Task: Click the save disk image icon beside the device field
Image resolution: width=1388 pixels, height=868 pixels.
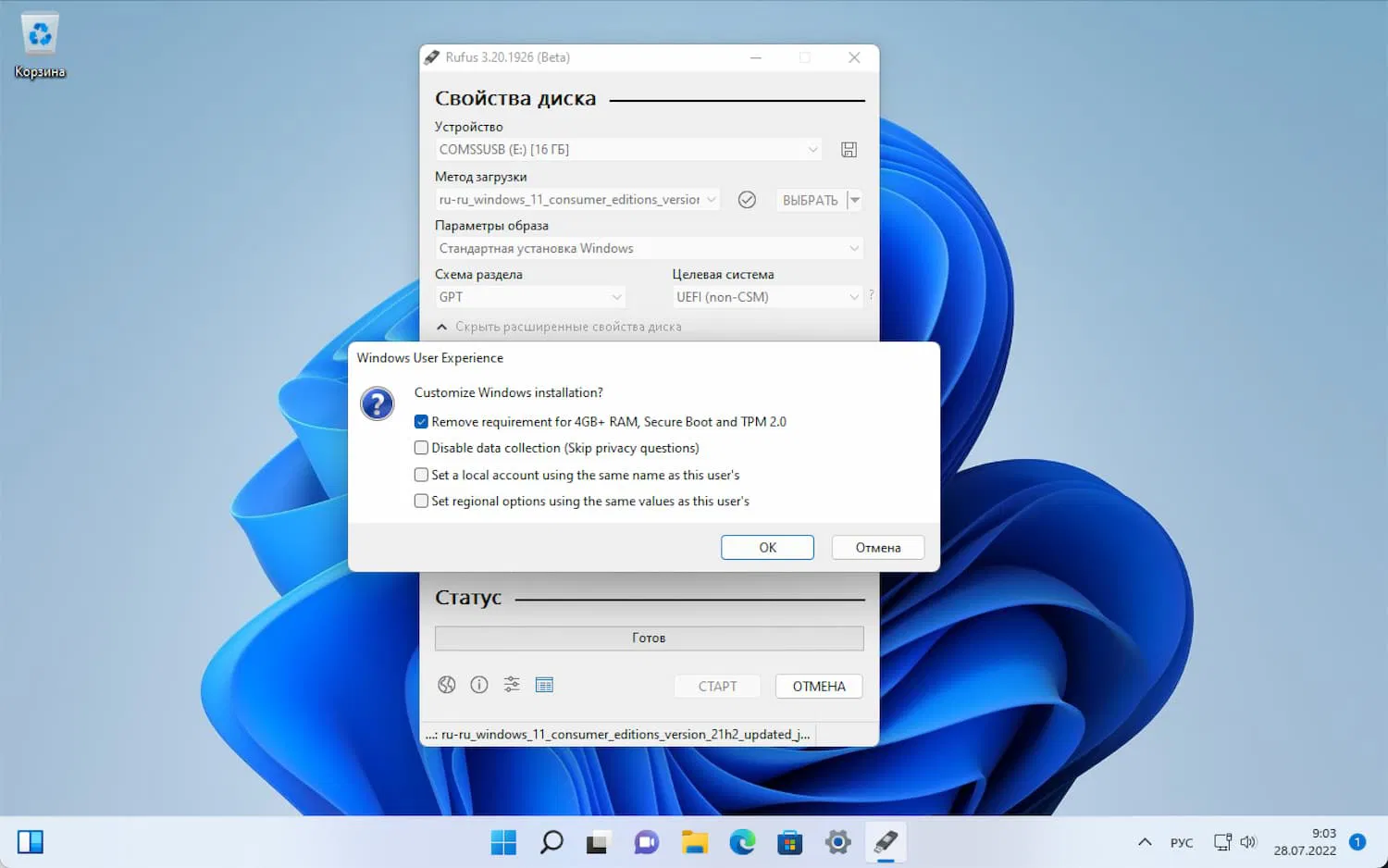Action: pos(849,150)
